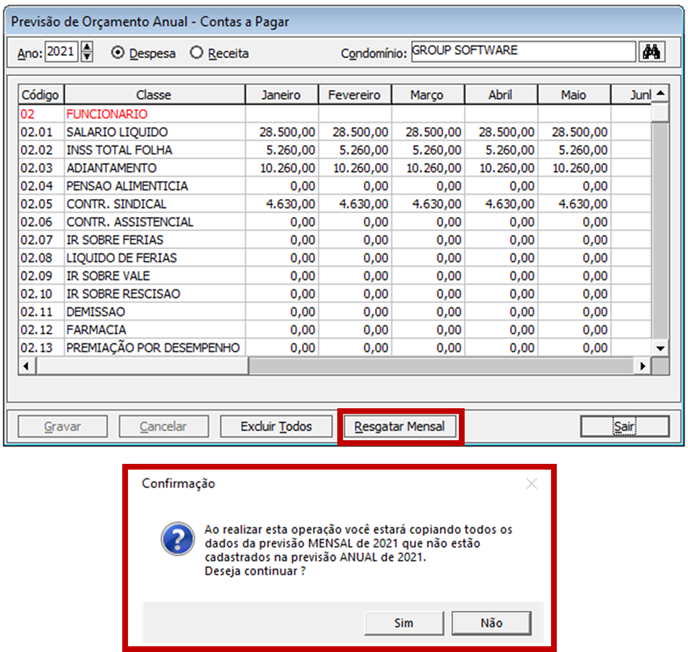Select the Despesa radio button

(117, 53)
